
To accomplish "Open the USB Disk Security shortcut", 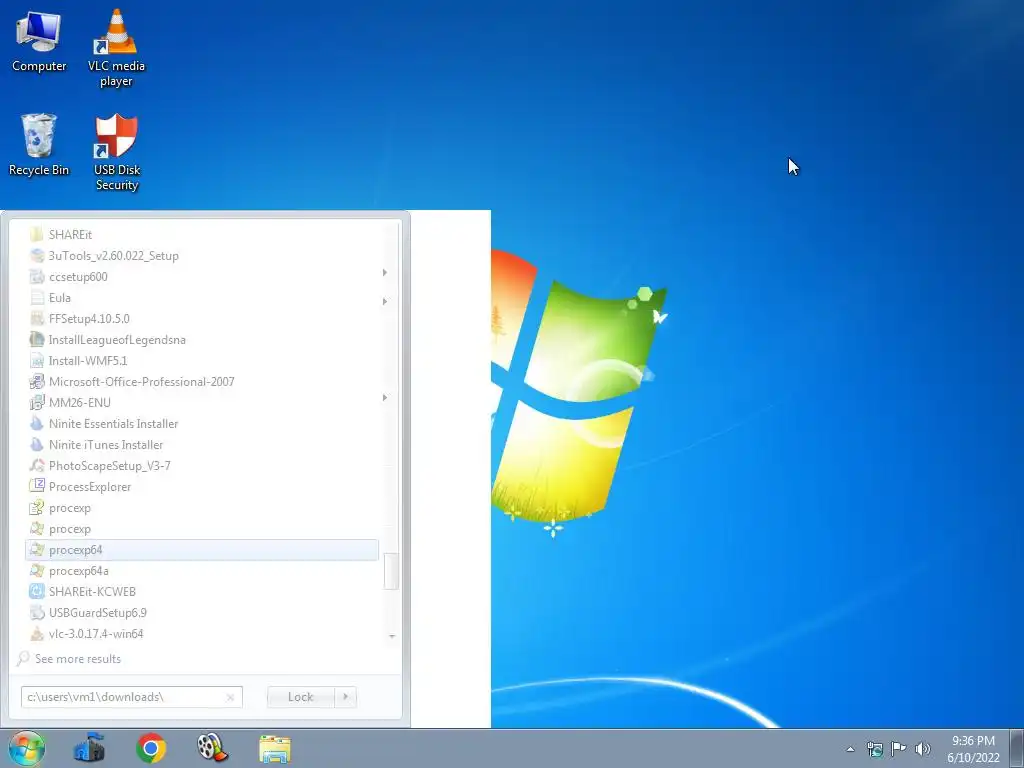I will pyautogui.click(x=116, y=152).
